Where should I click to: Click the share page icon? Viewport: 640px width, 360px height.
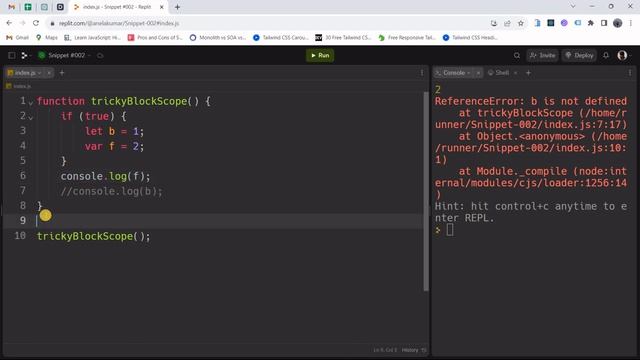click(x=507, y=23)
